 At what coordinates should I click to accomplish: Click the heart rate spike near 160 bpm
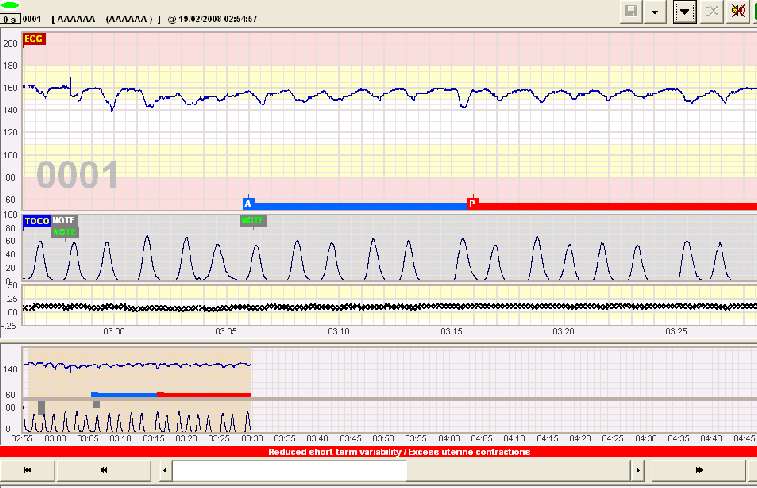click(70, 84)
